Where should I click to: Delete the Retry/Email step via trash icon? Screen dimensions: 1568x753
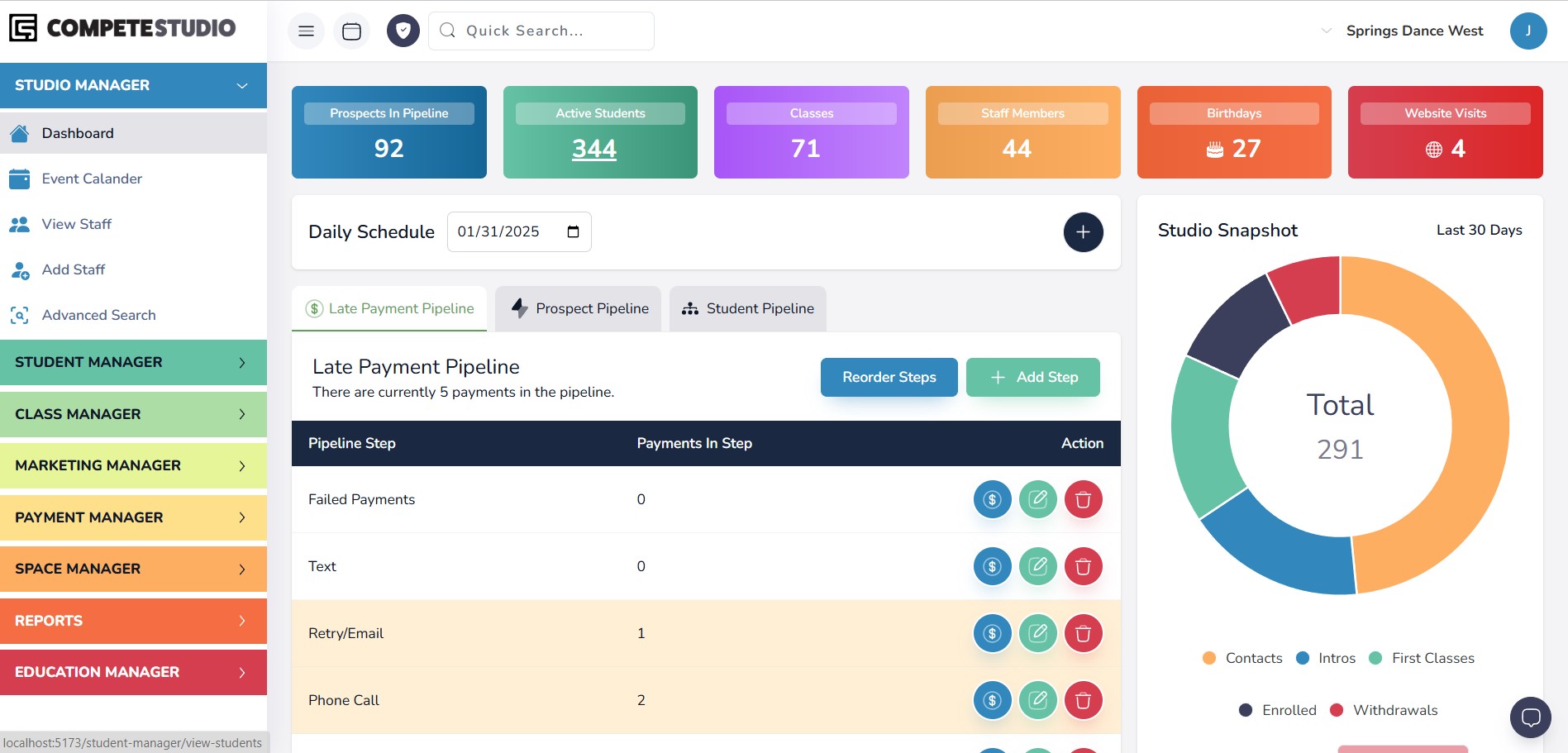1084,633
